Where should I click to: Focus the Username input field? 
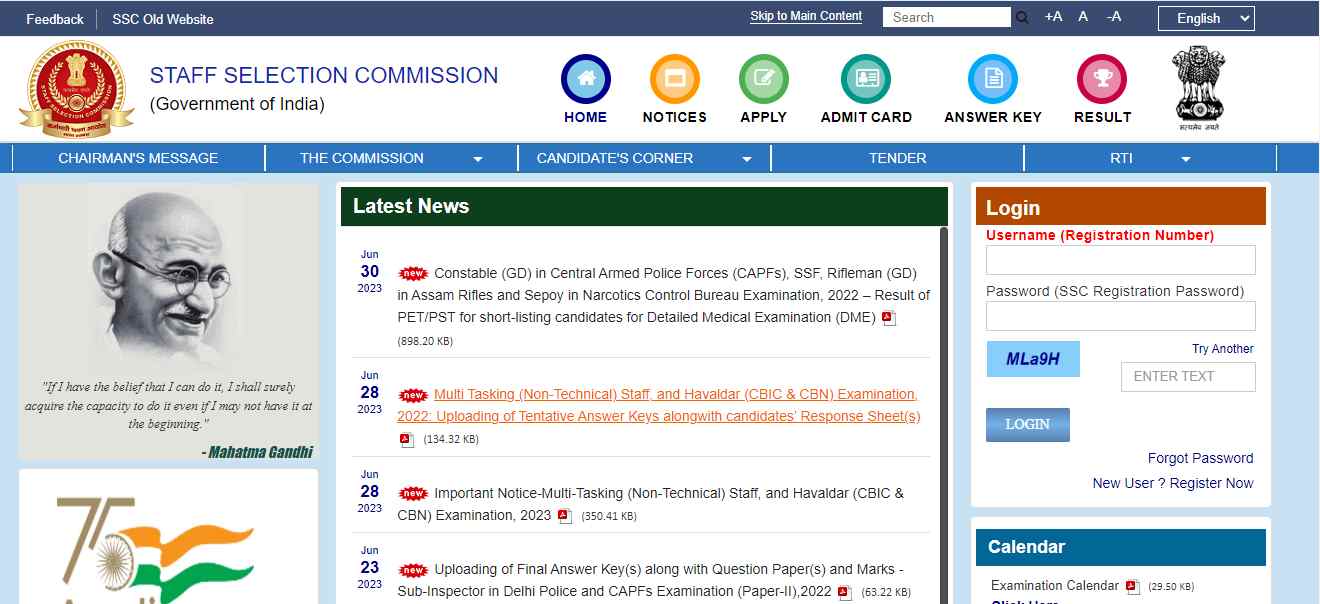1120,260
